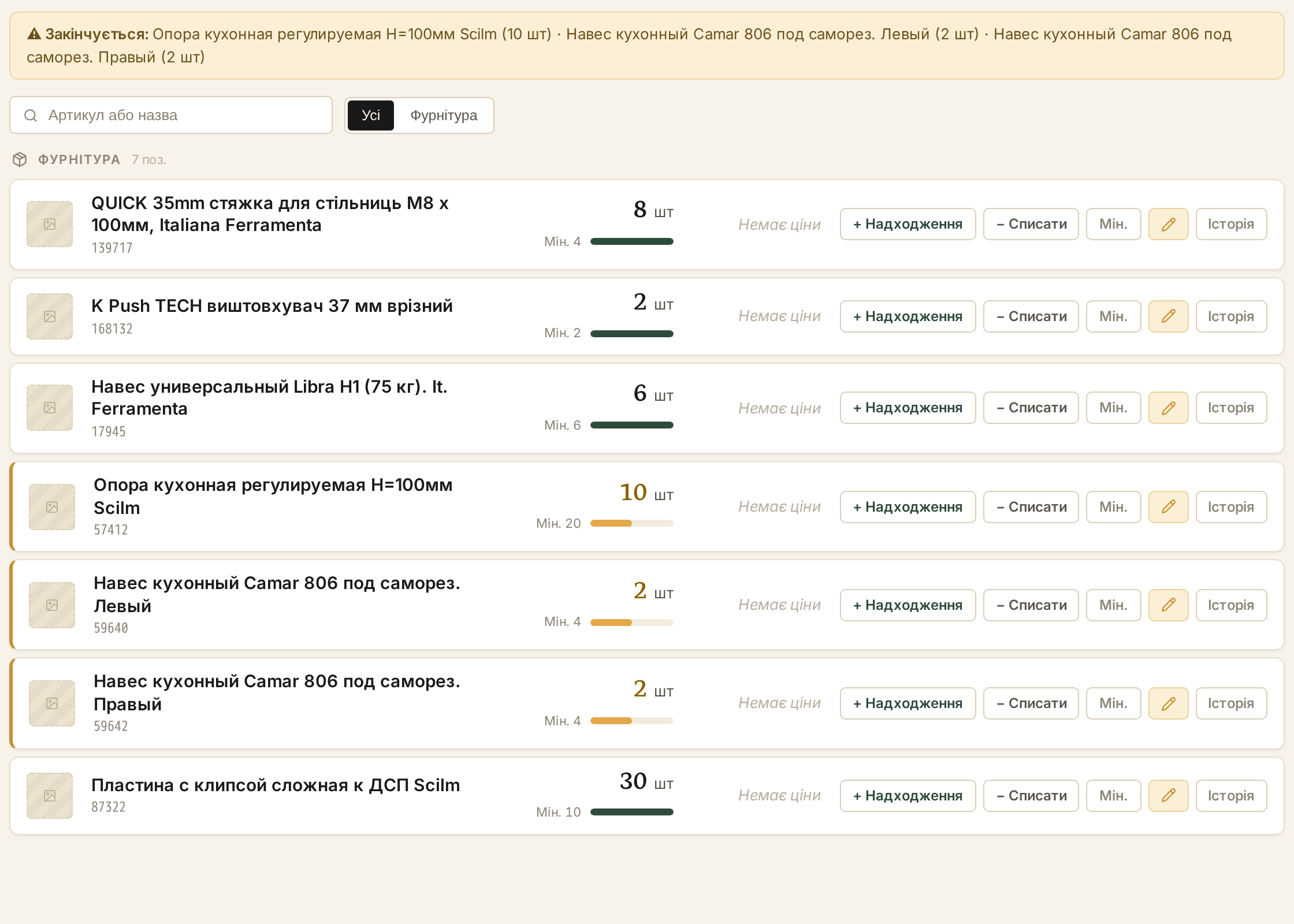Click article number 139717
Viewport: 1294px width, 924px height.
(x=112, y=248)
